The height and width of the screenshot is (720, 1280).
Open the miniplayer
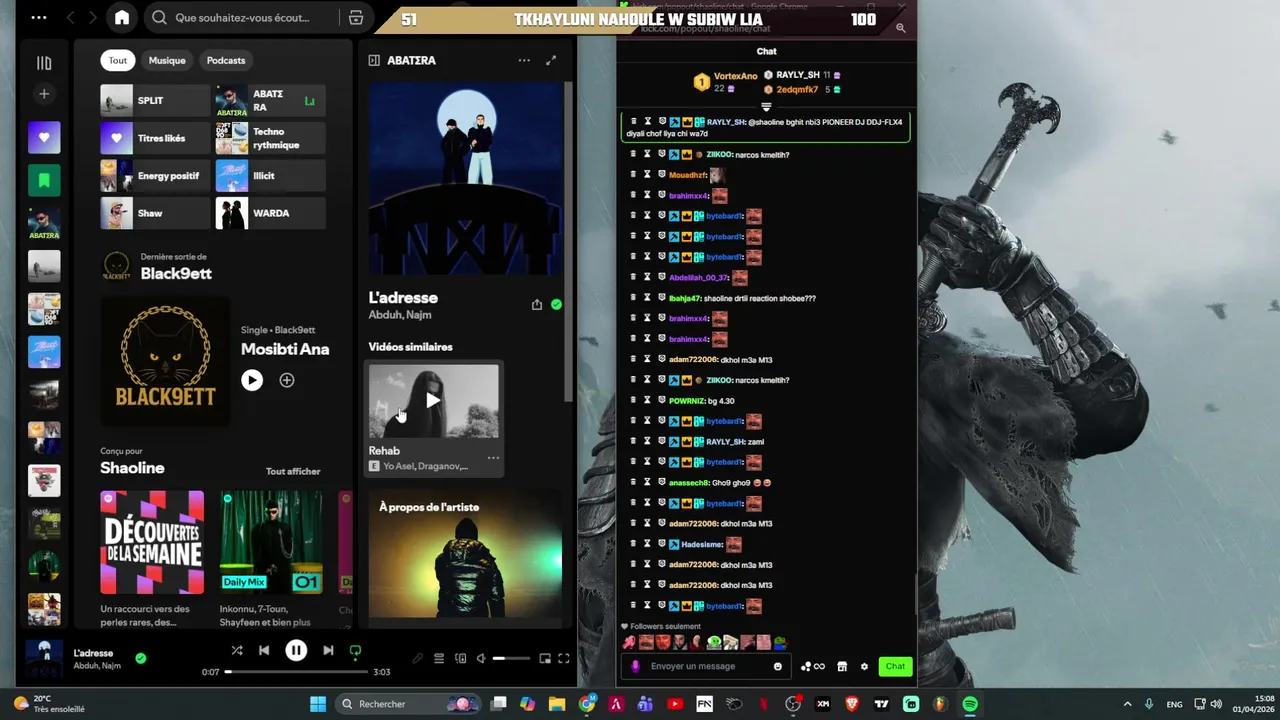545,658
